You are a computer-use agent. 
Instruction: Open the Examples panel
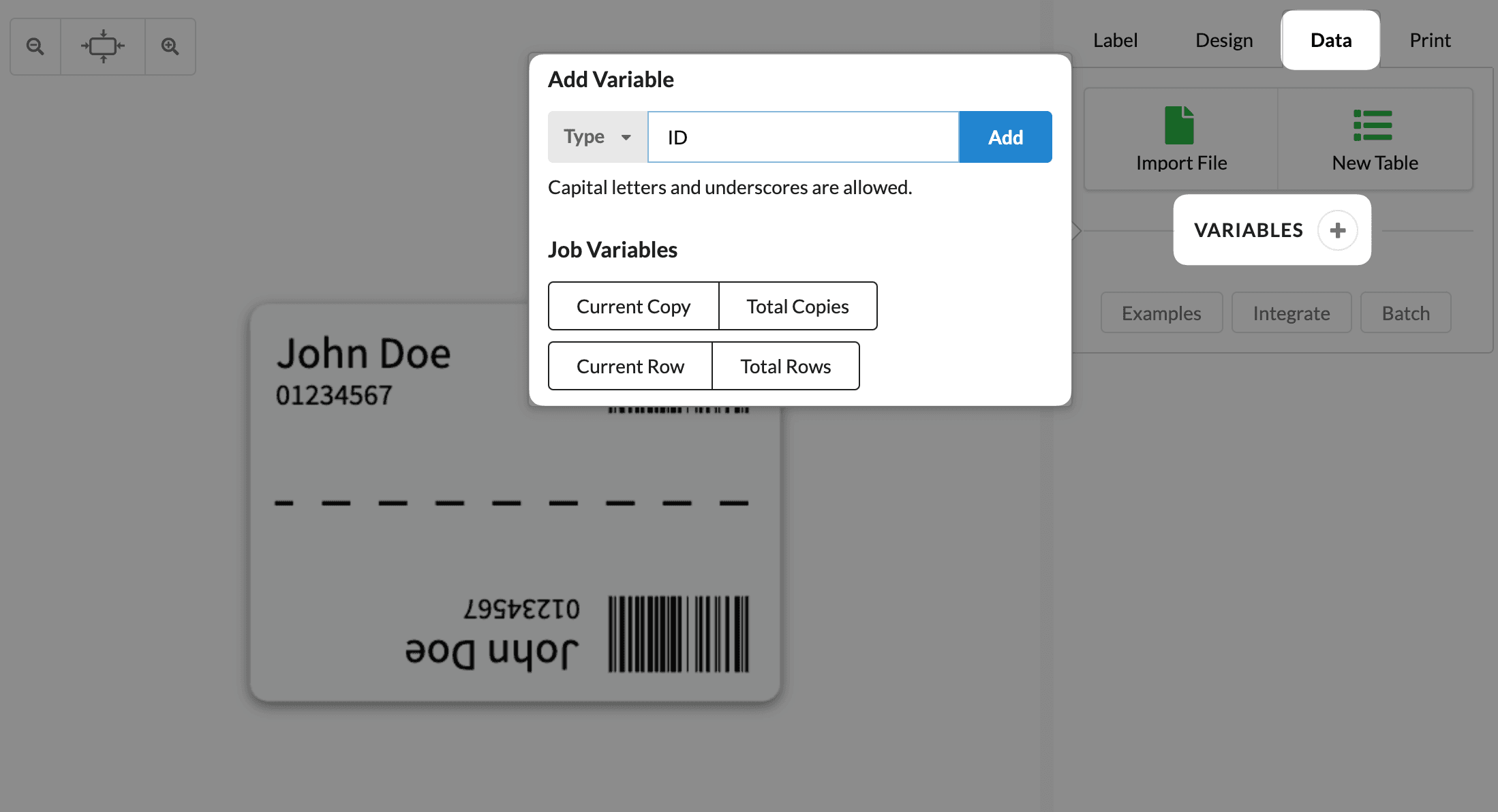click(x=1161, y=312)
